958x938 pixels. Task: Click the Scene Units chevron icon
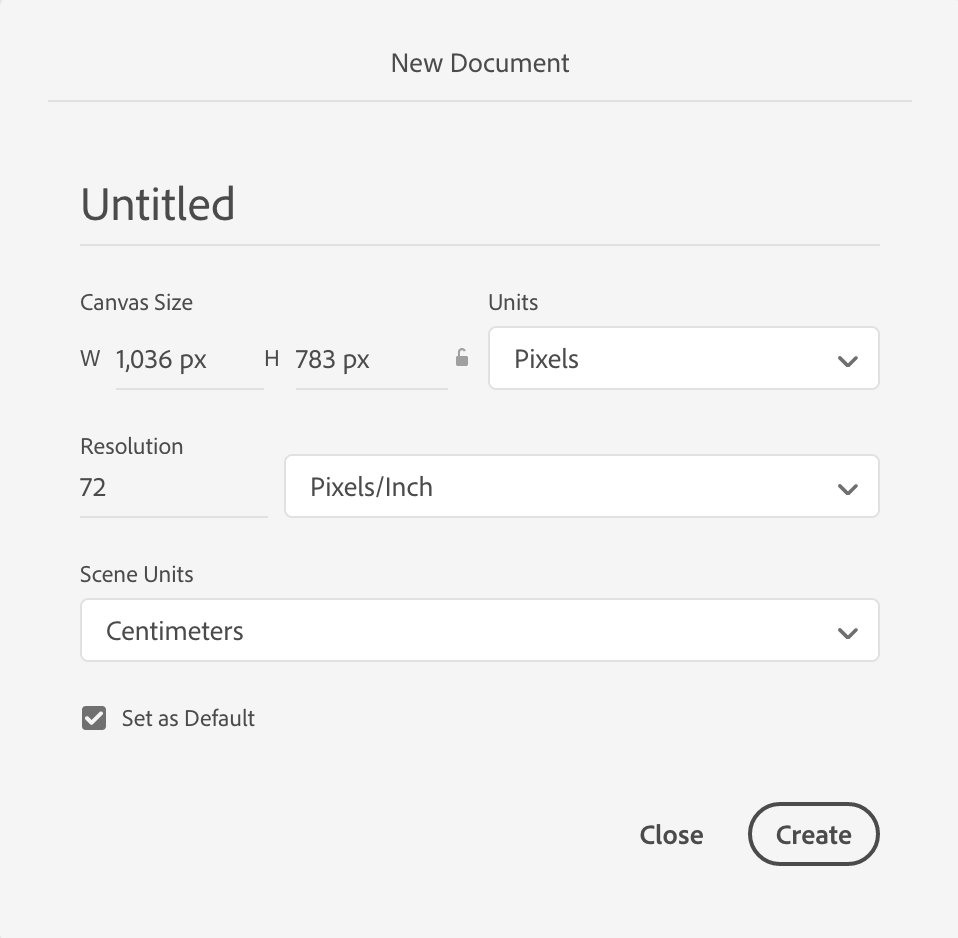847,631
